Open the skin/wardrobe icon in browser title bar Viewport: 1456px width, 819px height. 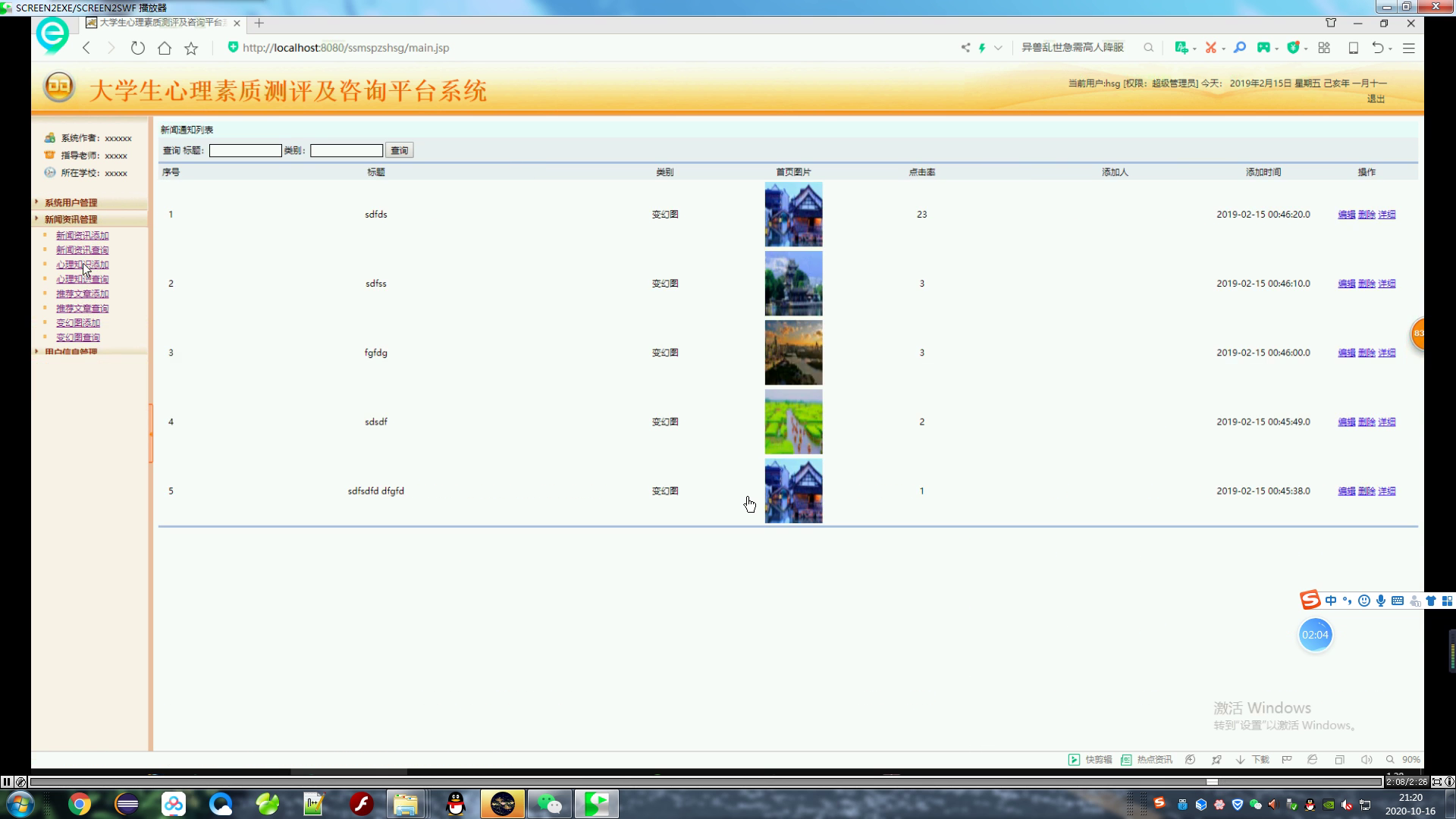tap(1331, 23)
